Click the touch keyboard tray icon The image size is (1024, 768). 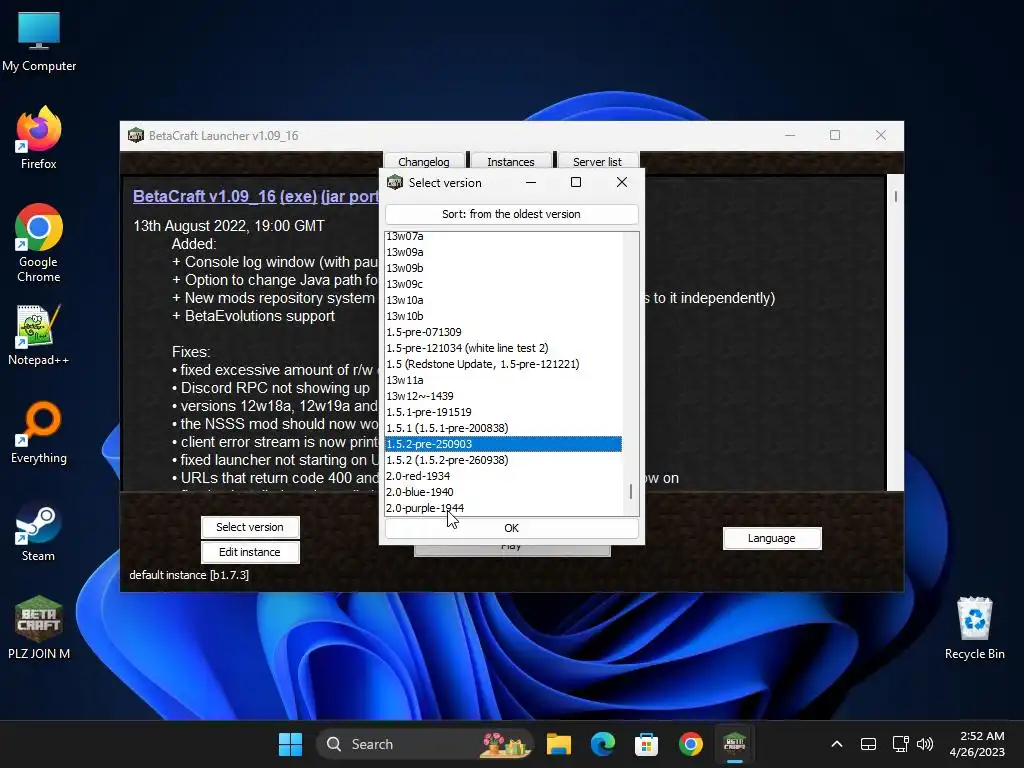point(869,744)
